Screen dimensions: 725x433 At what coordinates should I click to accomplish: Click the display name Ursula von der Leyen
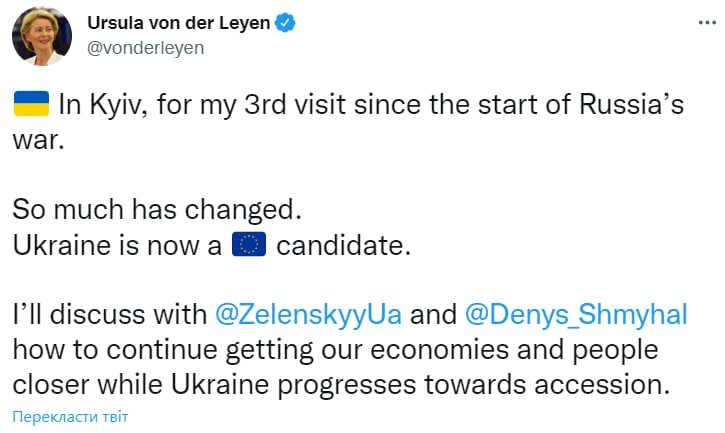point(178,22)
